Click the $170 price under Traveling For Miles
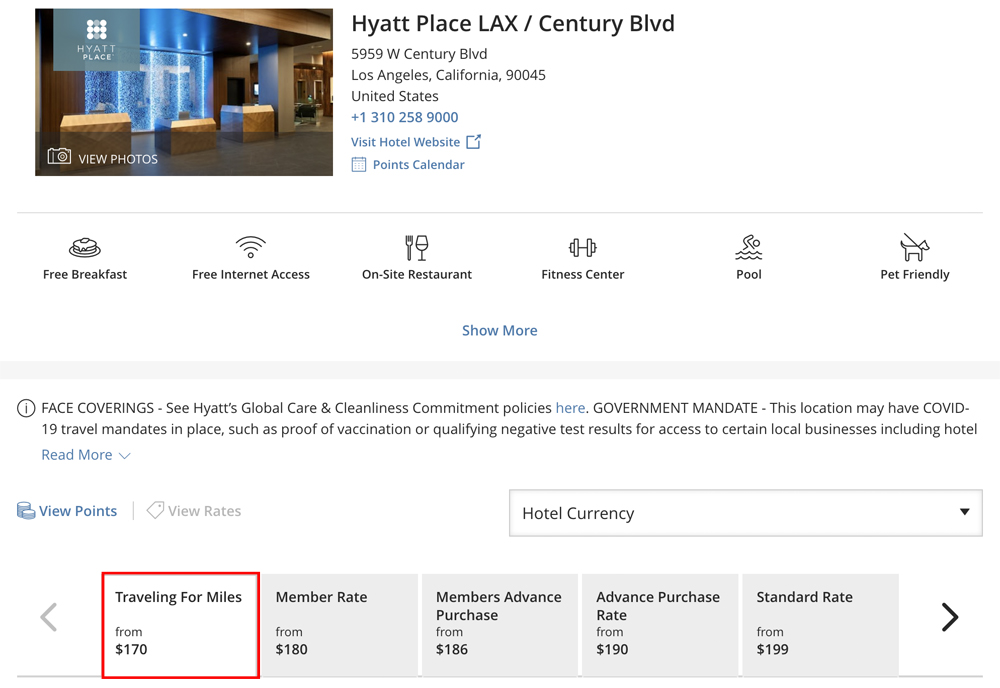 point(131,650)
